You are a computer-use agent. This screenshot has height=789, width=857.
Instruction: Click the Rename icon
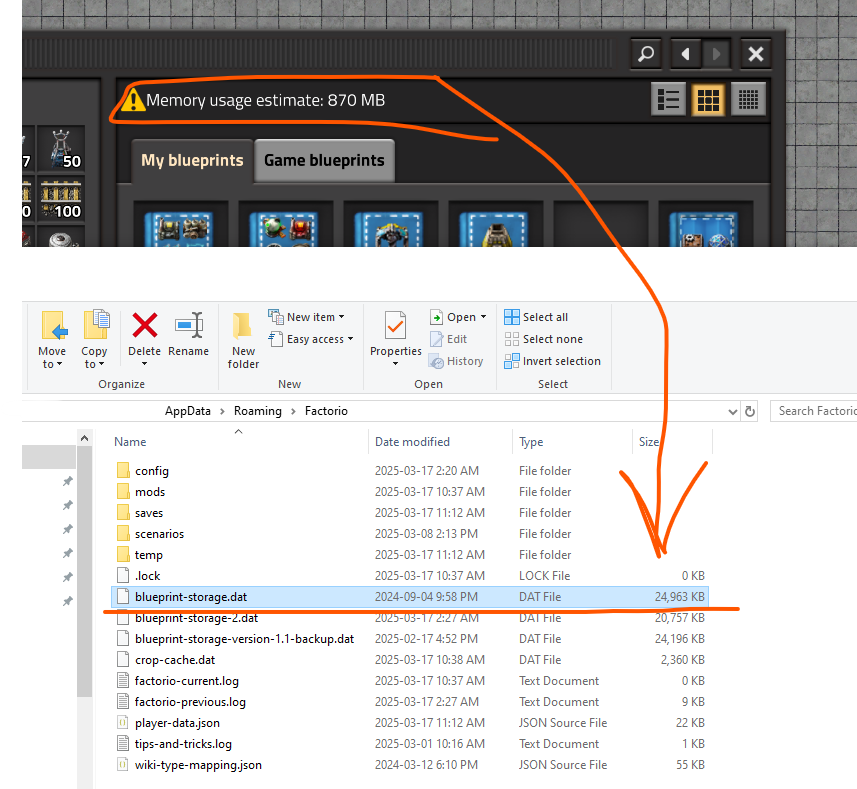[x=189, y=326]
